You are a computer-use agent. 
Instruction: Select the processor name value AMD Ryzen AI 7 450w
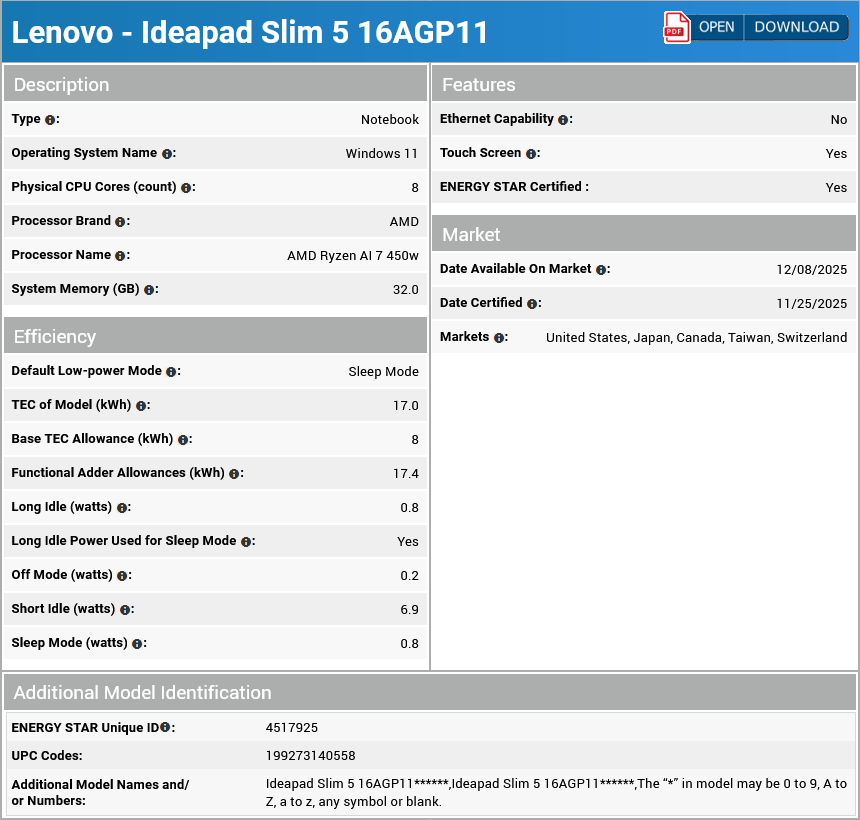tap(353, 256)
